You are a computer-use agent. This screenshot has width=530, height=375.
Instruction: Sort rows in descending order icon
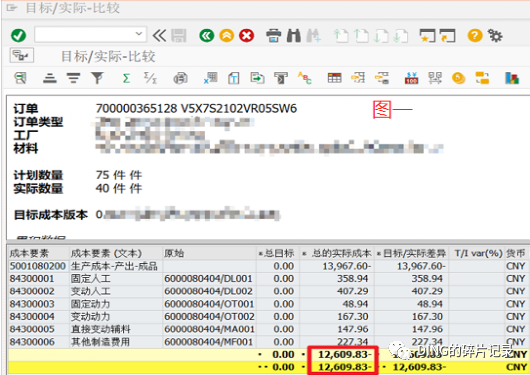(73, 78)
